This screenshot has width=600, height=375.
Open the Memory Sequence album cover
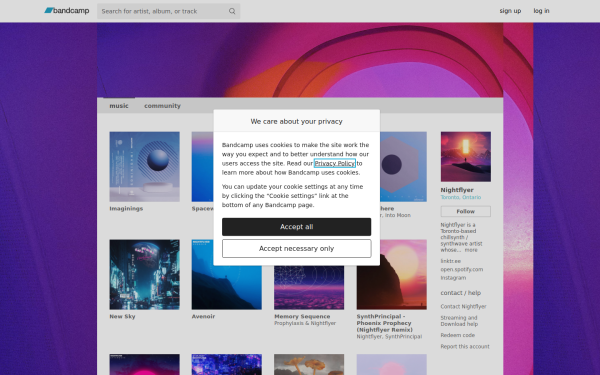(309, 288)
